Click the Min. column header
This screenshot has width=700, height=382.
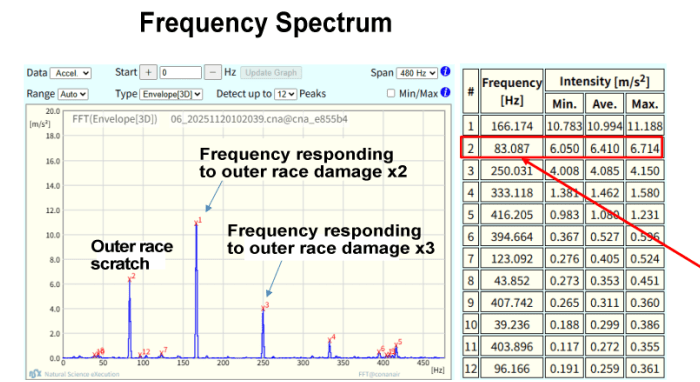pos(564,104)
